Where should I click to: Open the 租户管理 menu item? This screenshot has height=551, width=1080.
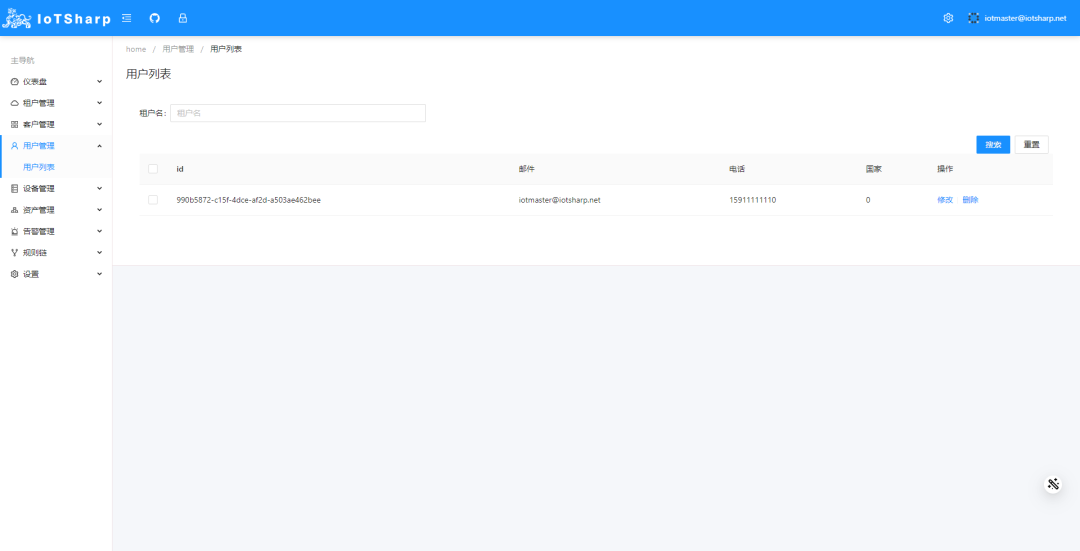click(56, 103)
